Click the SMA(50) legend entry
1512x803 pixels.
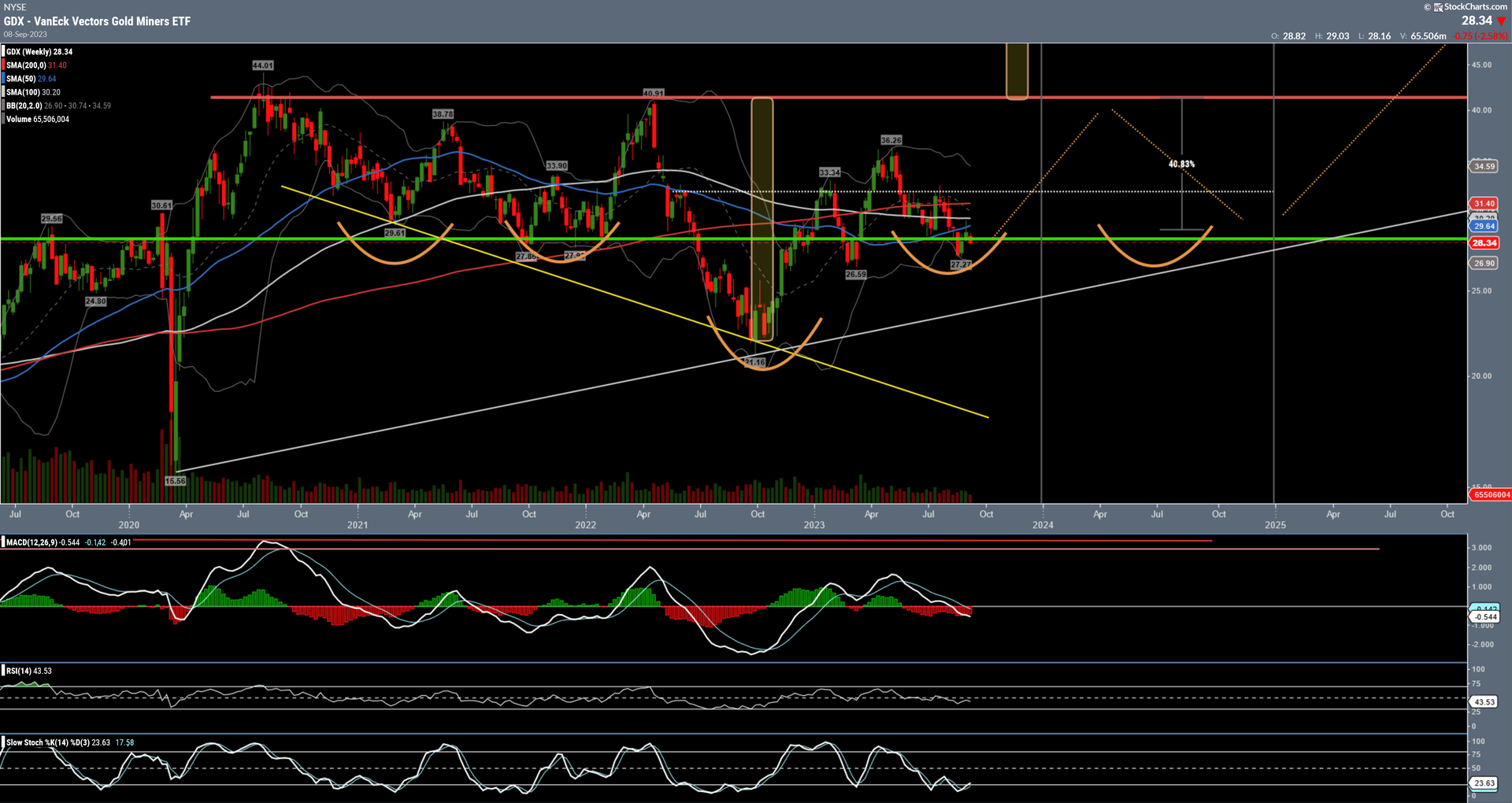point(31,79)
